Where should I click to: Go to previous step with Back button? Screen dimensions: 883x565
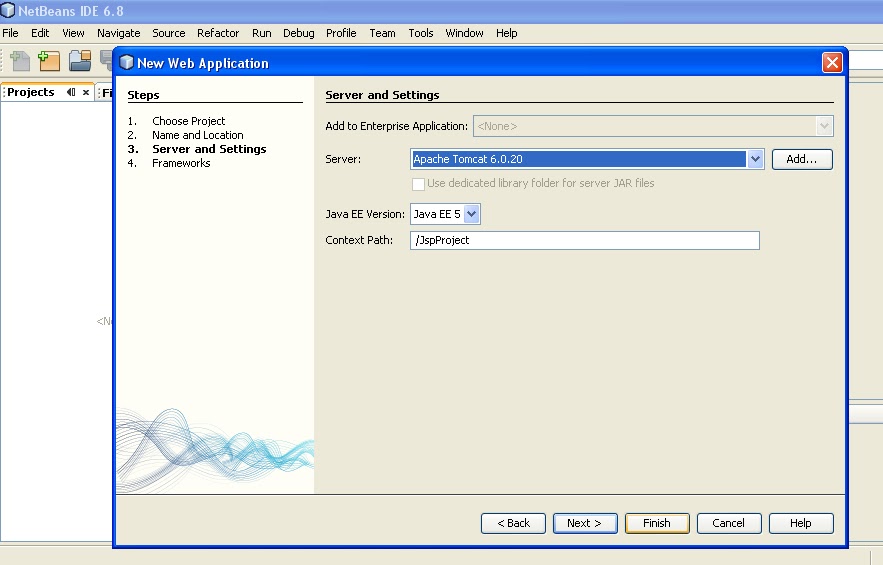tap(513, 523)
